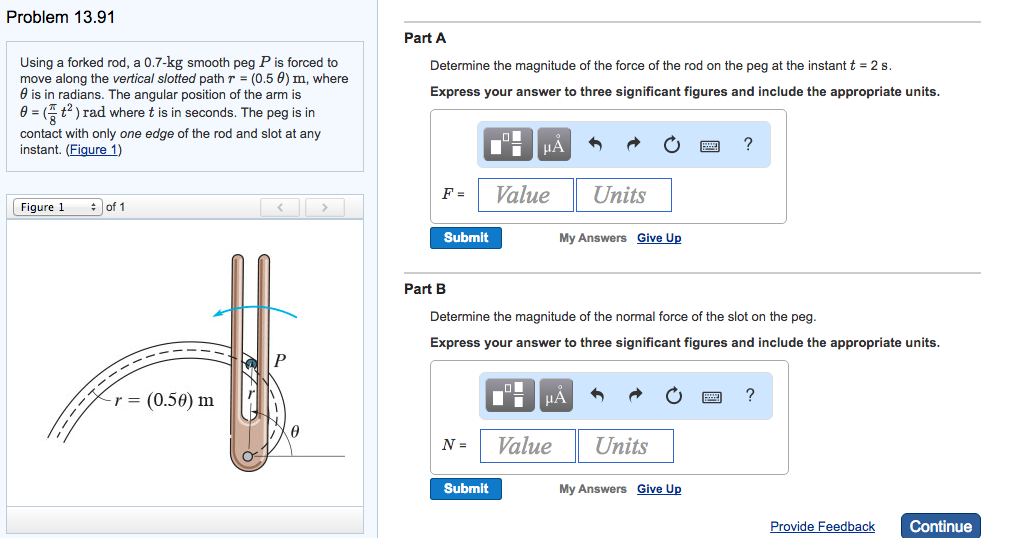The image size is (1012, 538).
Task: Open symbols (μÅ) picker in Part A
Action: point(554,145)
